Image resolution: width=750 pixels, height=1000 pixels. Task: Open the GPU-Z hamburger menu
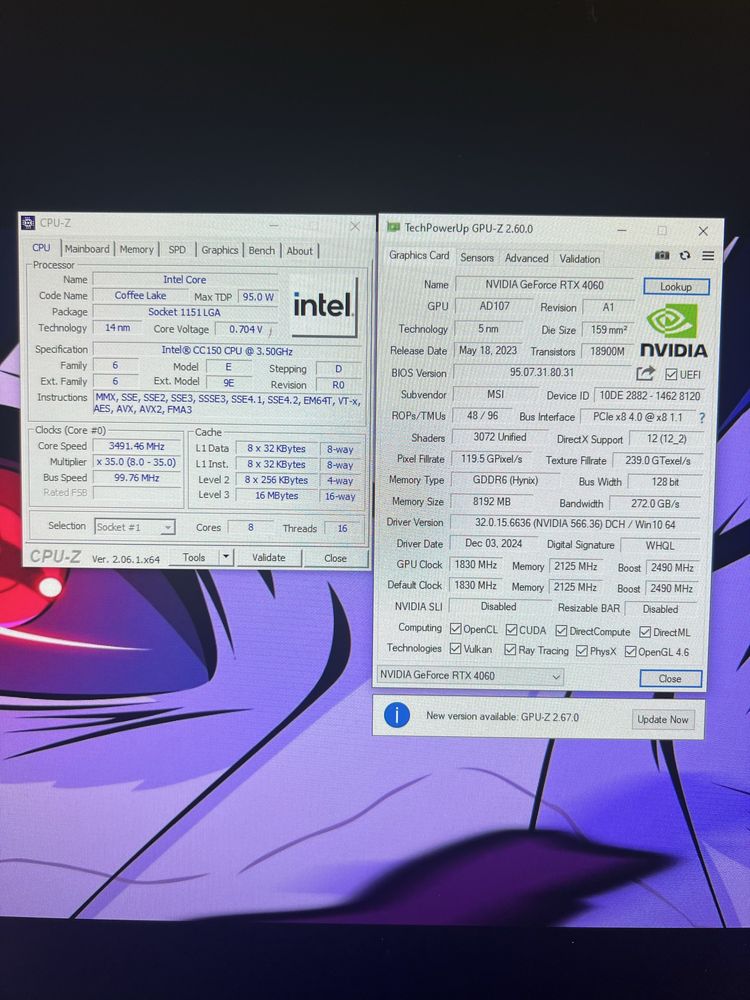tap(708, 256)
